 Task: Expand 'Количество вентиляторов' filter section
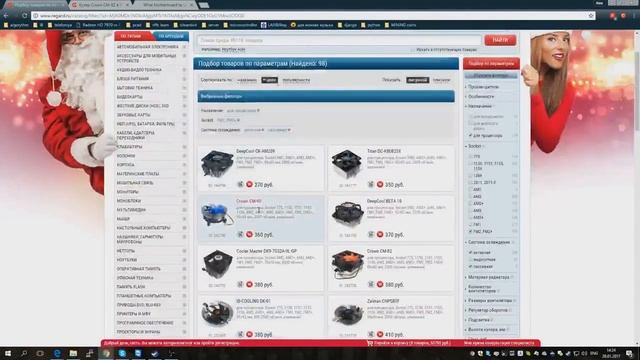482,289
